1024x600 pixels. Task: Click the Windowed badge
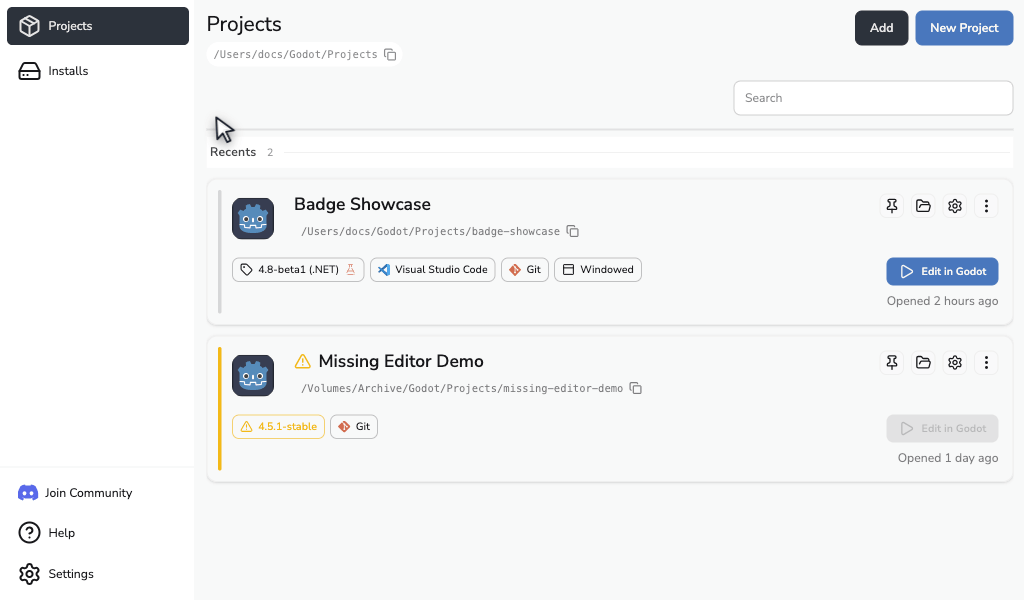(598, 270)
